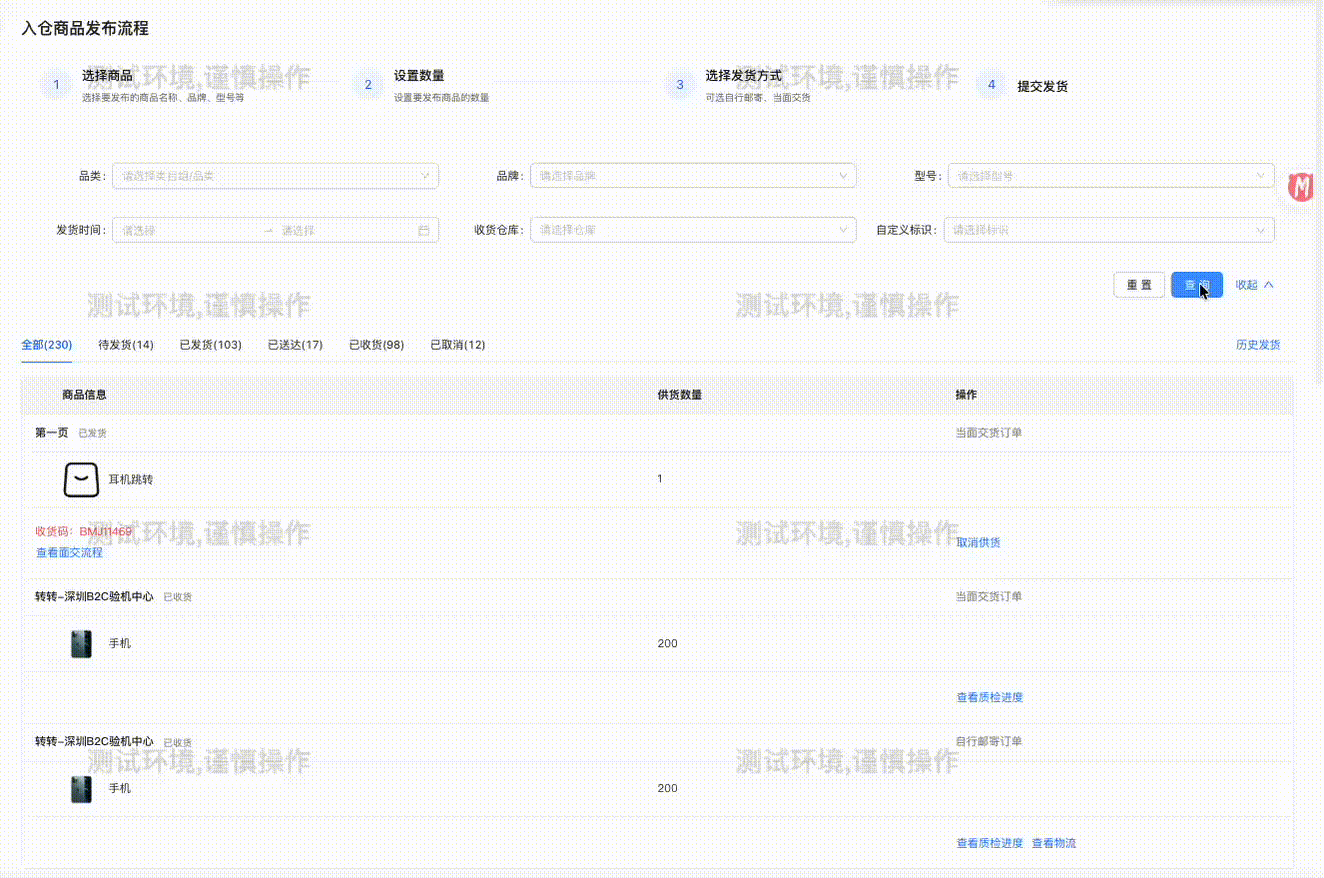Open the 品牌 dropdown
Screen dimensions: 1324x878
692,175
